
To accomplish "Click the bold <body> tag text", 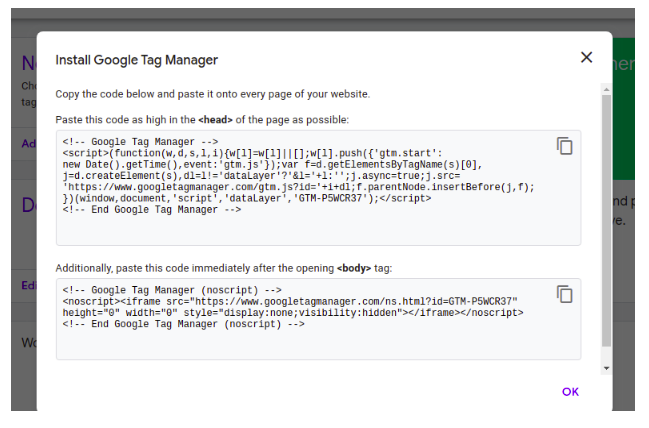I will pyautogui.click(x=354, y=268).
